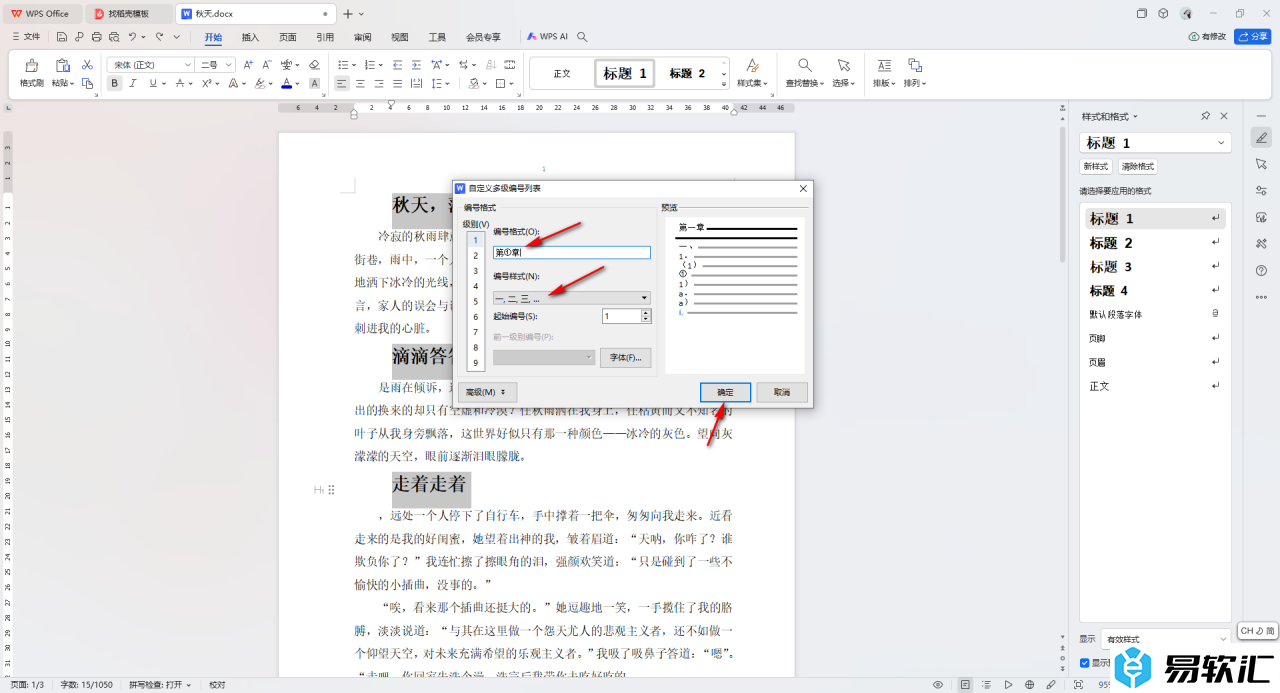Open the Insert (插入) ribbon tab
The height and width of the screenshot is (693, 1280).
point(250,37)
